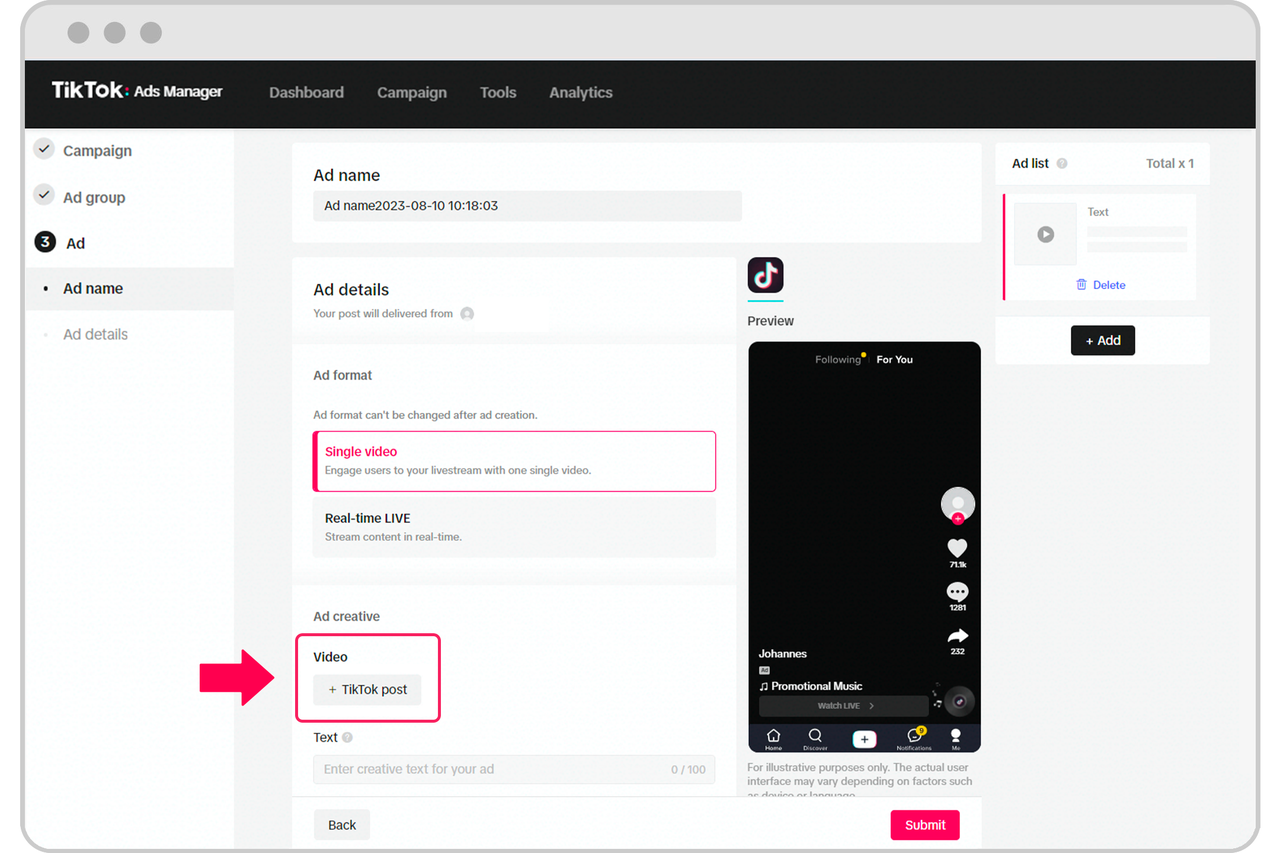The width and height of the screenshot is (1280, 853).
Task: Go to the Campaign step in sidebar
Action: tap(97, 151)
